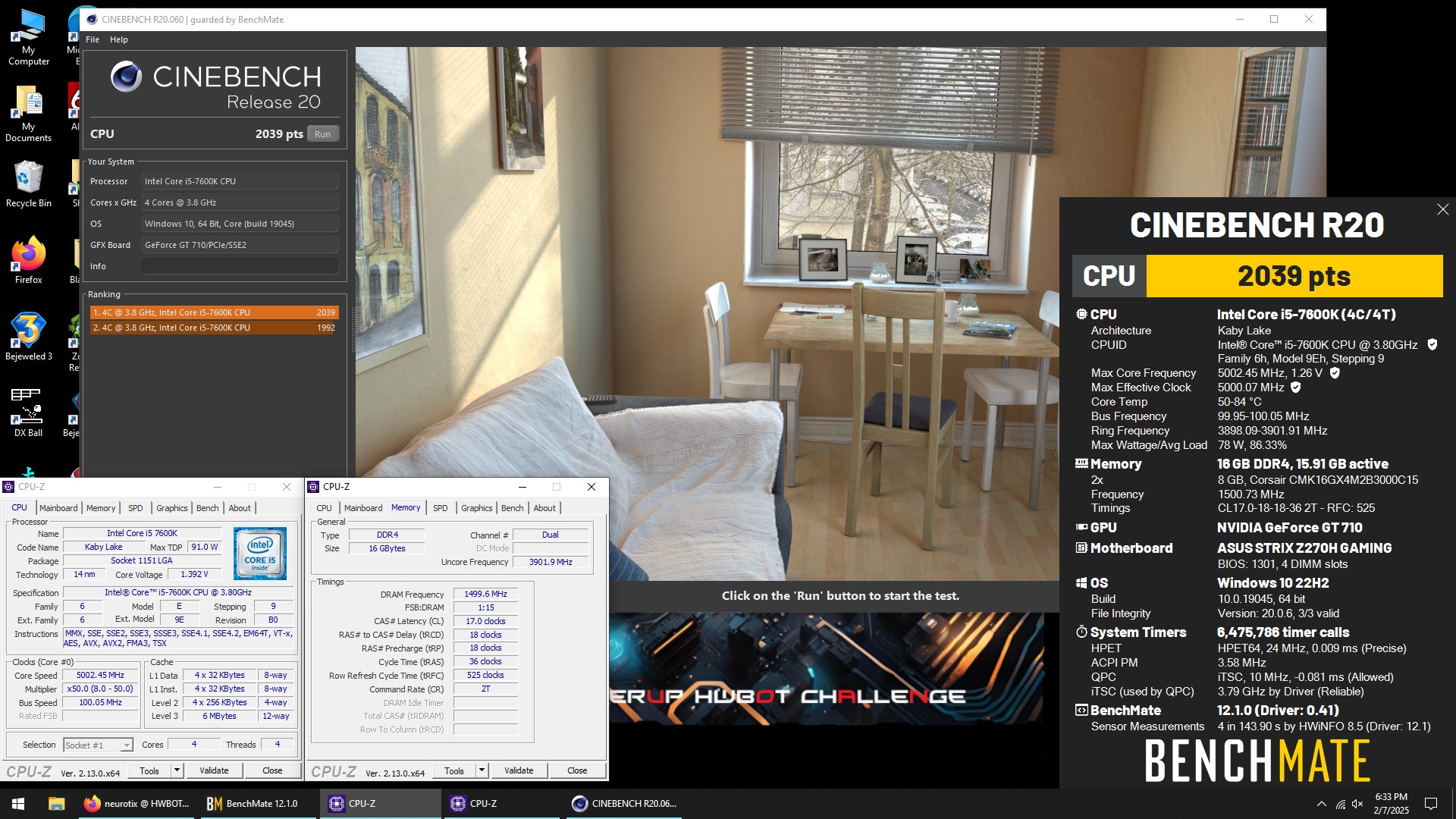Click verified shield beside Max Effective Clock
Image resolution: width=1456 pixels, height=819 pixels.
pos(1296,388)
